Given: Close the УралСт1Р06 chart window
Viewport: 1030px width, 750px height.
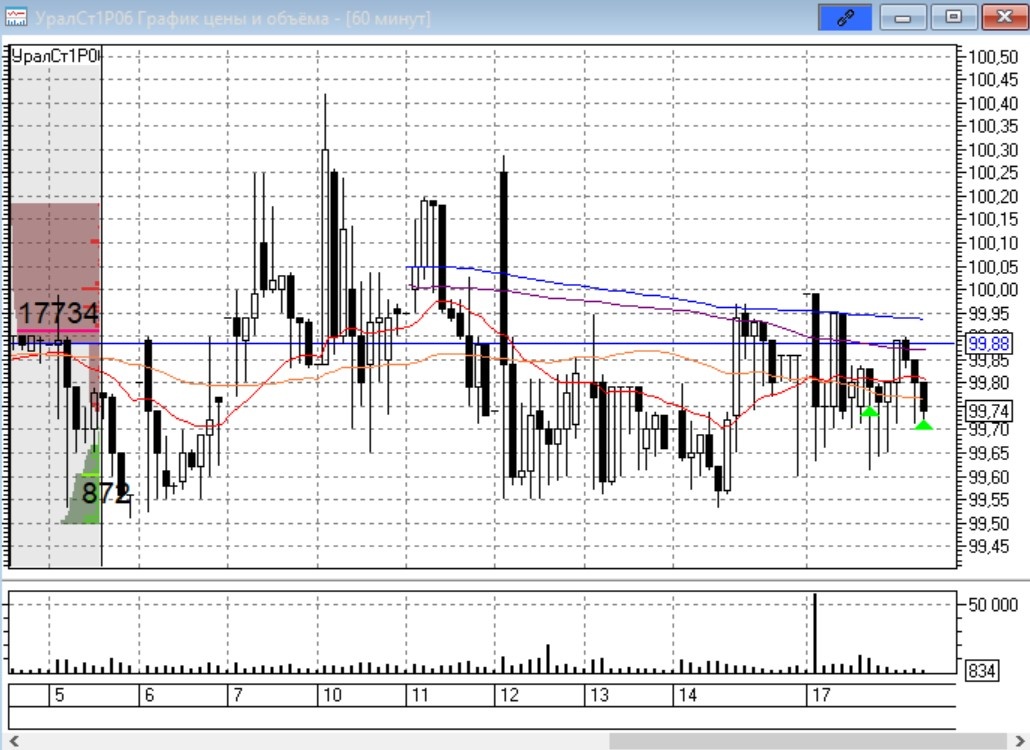Looking at the screenshot, I should 1004,17.
